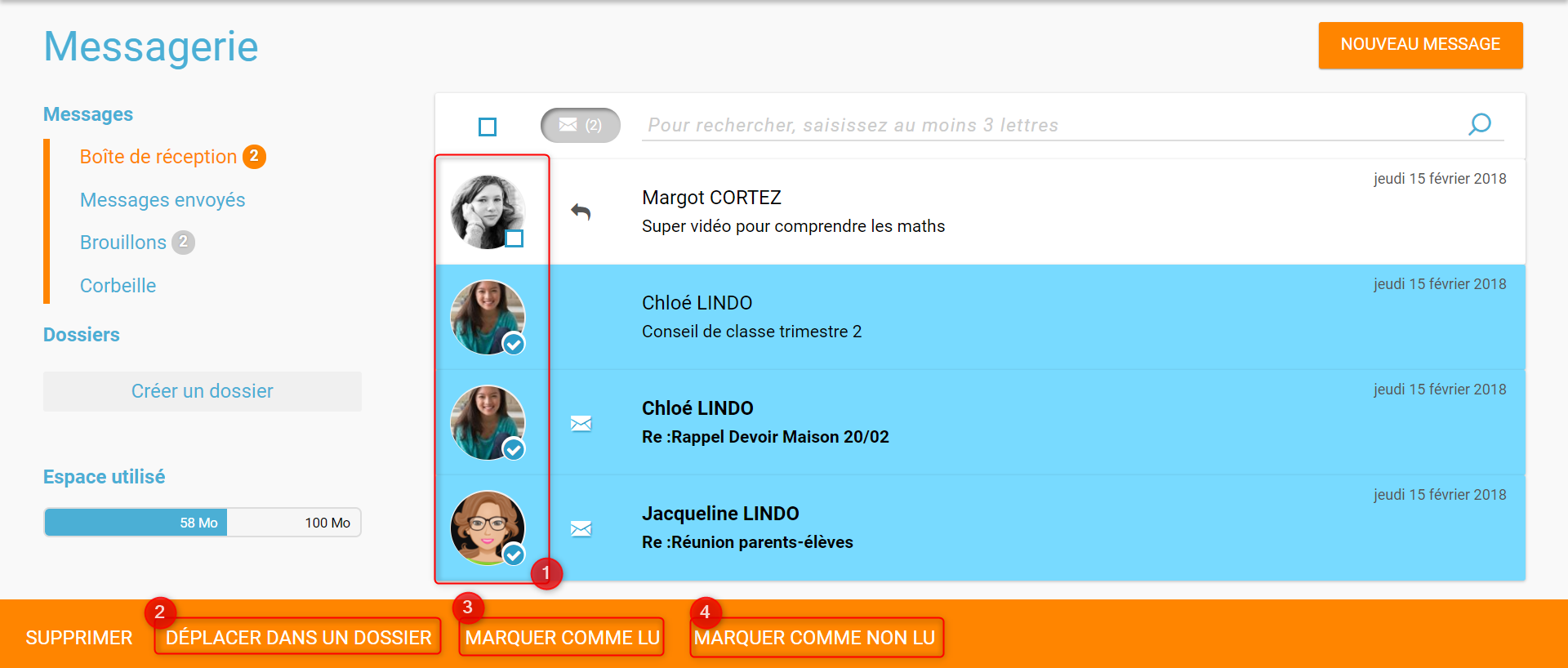Open the Brouillons folder
This screenshot has height=668, width=1568.
point(123,243)
